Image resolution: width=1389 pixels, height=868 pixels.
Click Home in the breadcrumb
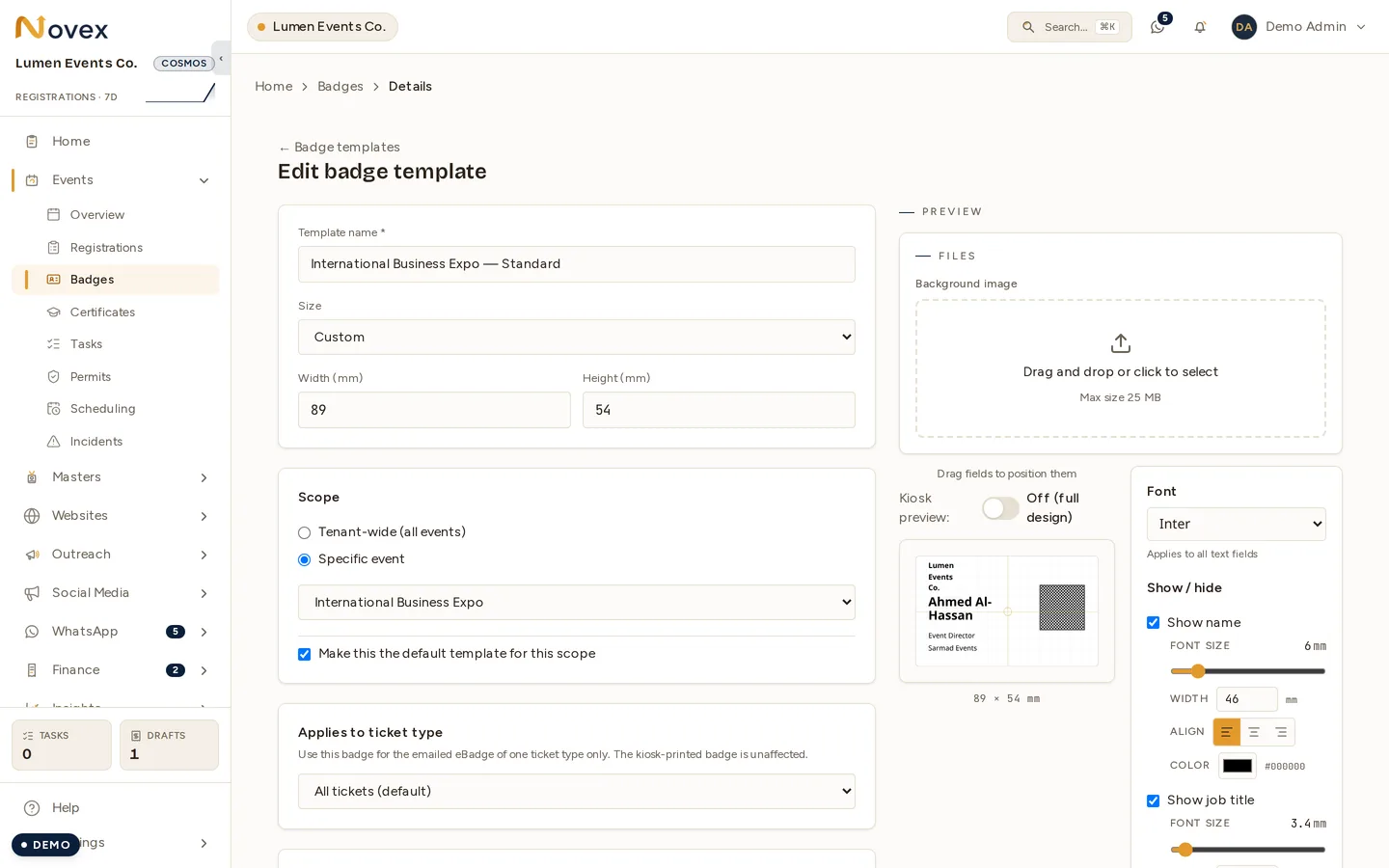click(x=274, y=87)
